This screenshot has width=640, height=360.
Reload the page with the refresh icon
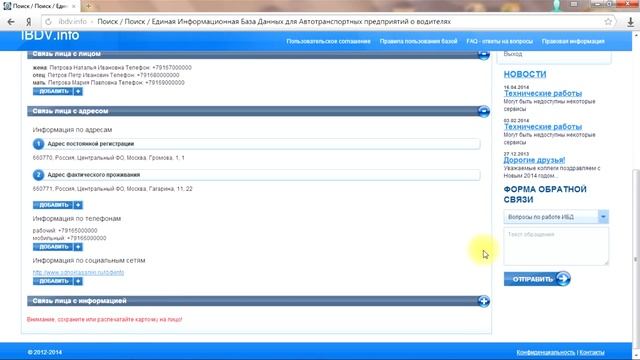49,22
